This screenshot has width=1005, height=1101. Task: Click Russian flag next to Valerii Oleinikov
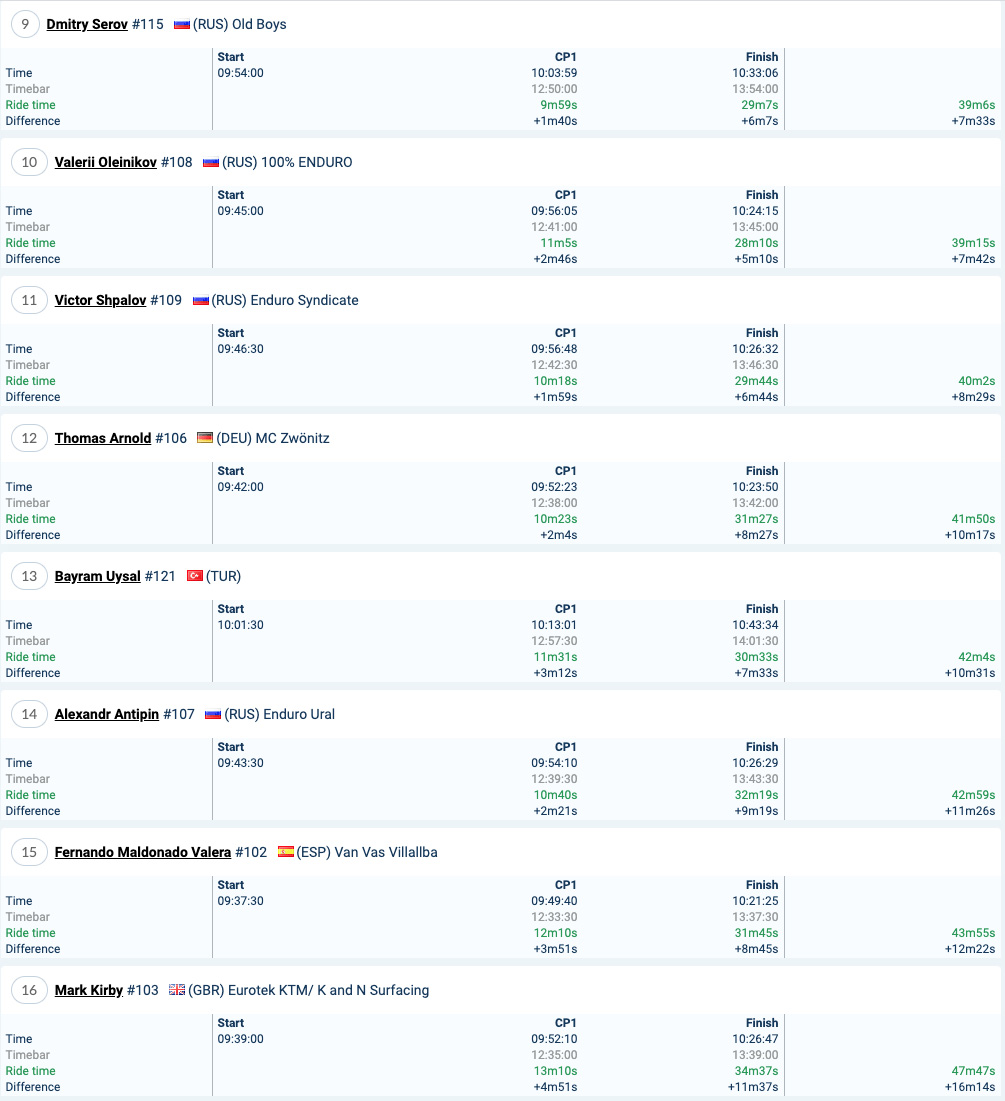[x=211, y=162]
